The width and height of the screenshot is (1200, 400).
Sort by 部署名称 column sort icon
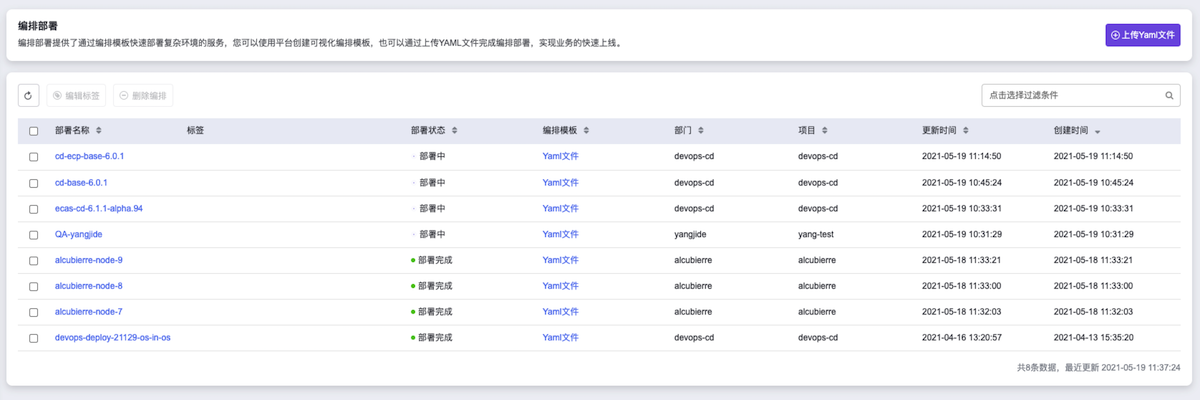[x=98, y=131]
